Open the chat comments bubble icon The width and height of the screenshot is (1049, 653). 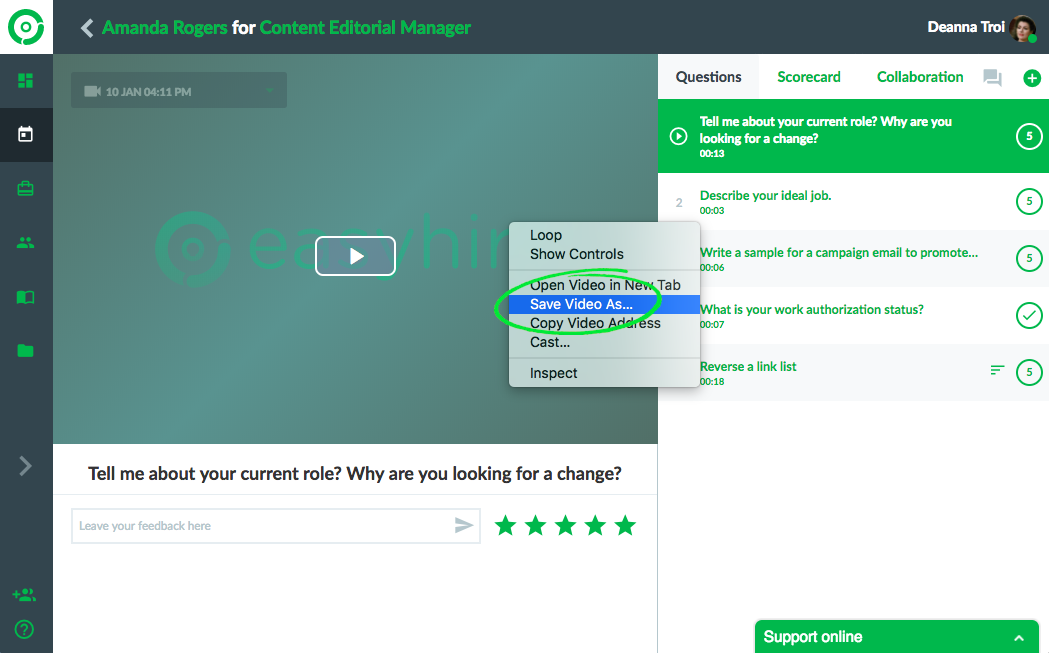[992, 78]
